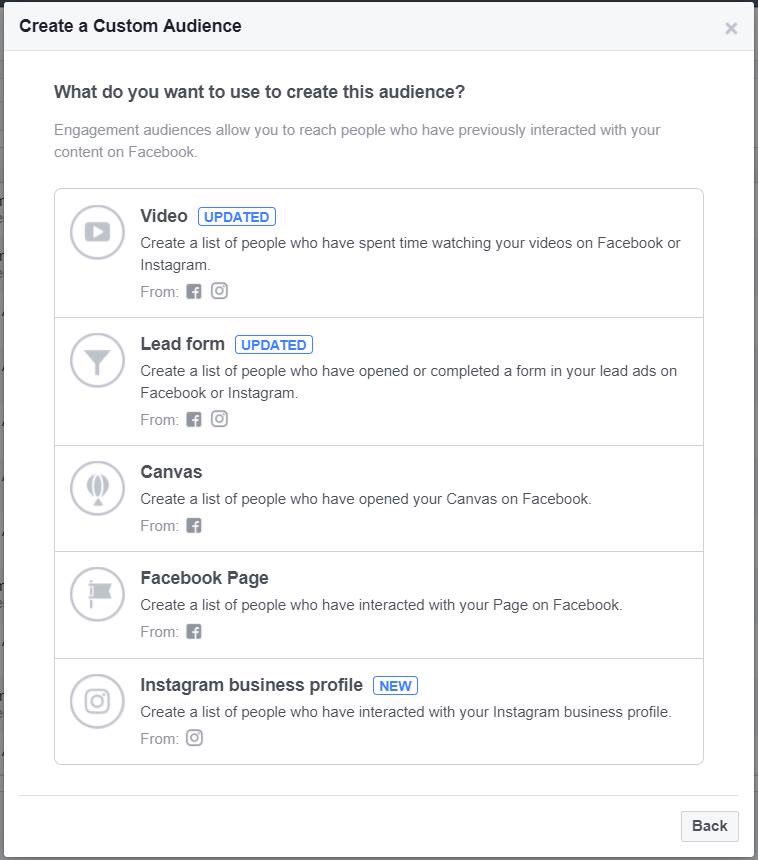Click the "From:" label in Canvas row
Viewport: 758px width, 860px height.
pyautogui.click(x=160, y=526)
